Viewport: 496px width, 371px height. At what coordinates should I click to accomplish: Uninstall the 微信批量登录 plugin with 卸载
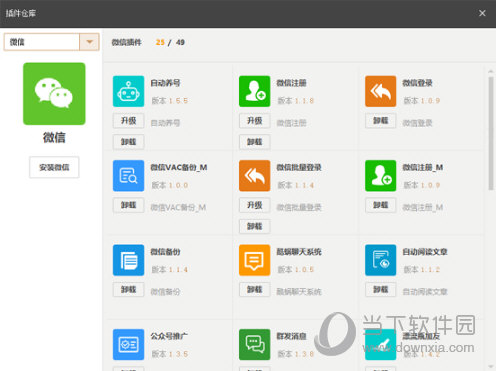[x=254, y=226]
